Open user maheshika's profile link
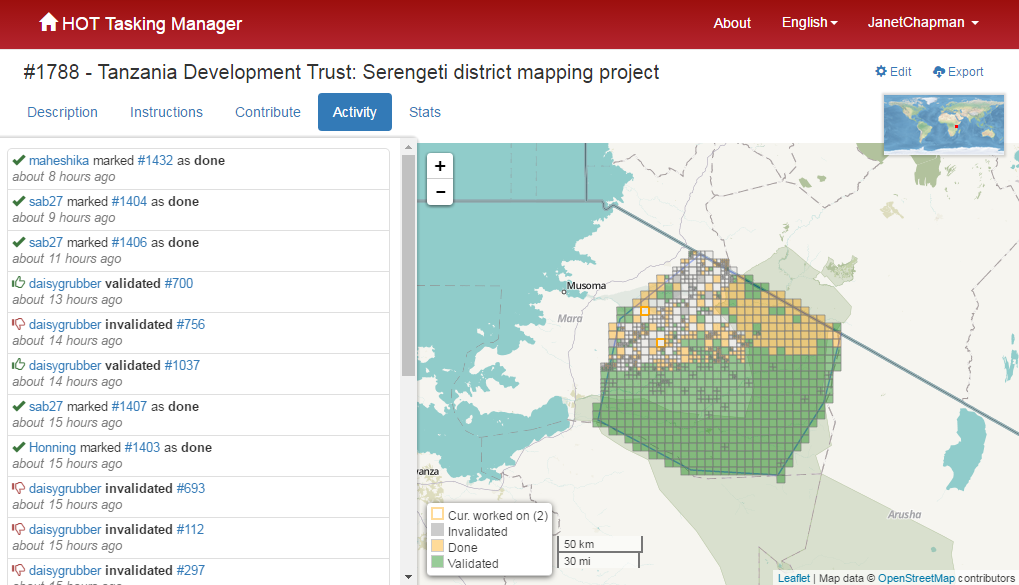The width and height of the screenshot is (1019, 585). point(58,161)
